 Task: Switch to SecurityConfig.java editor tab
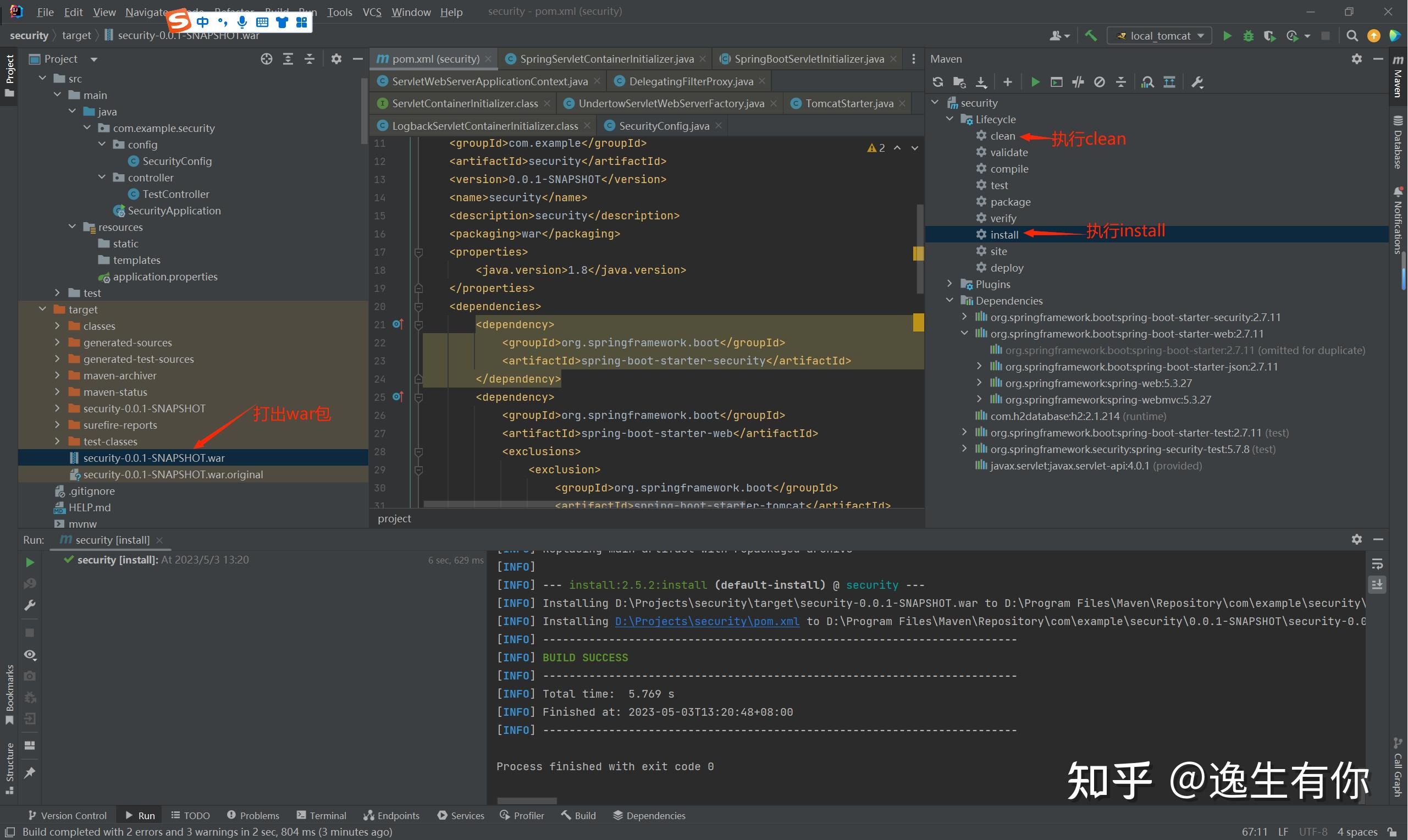pos(663,126)
